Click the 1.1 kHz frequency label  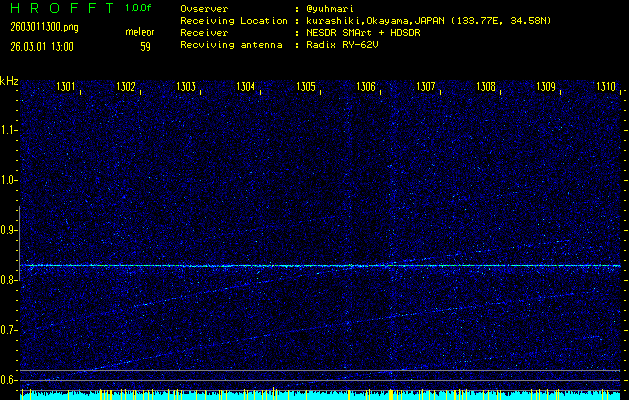point(9,130)
